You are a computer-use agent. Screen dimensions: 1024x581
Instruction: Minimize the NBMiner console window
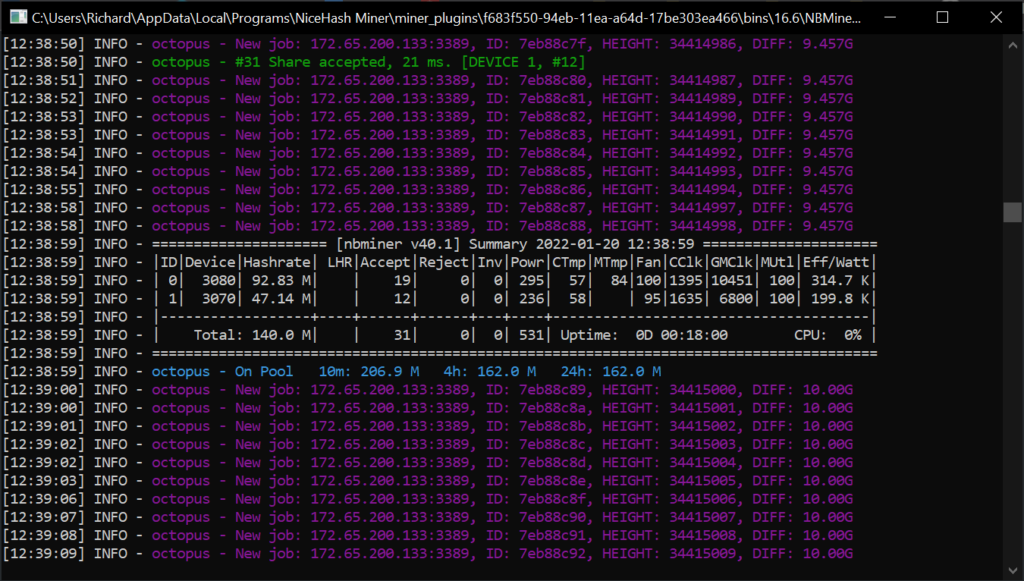pyautogui.click(x=890, y=17)
